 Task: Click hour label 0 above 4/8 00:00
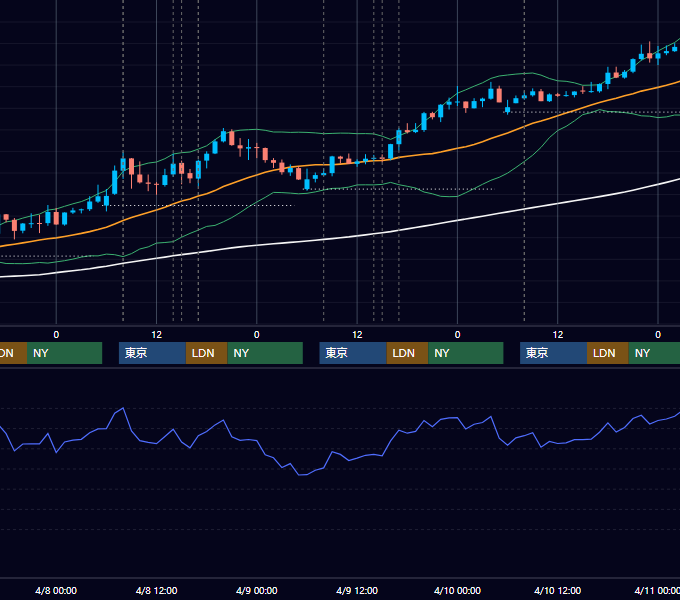click(x=56, y=334)
